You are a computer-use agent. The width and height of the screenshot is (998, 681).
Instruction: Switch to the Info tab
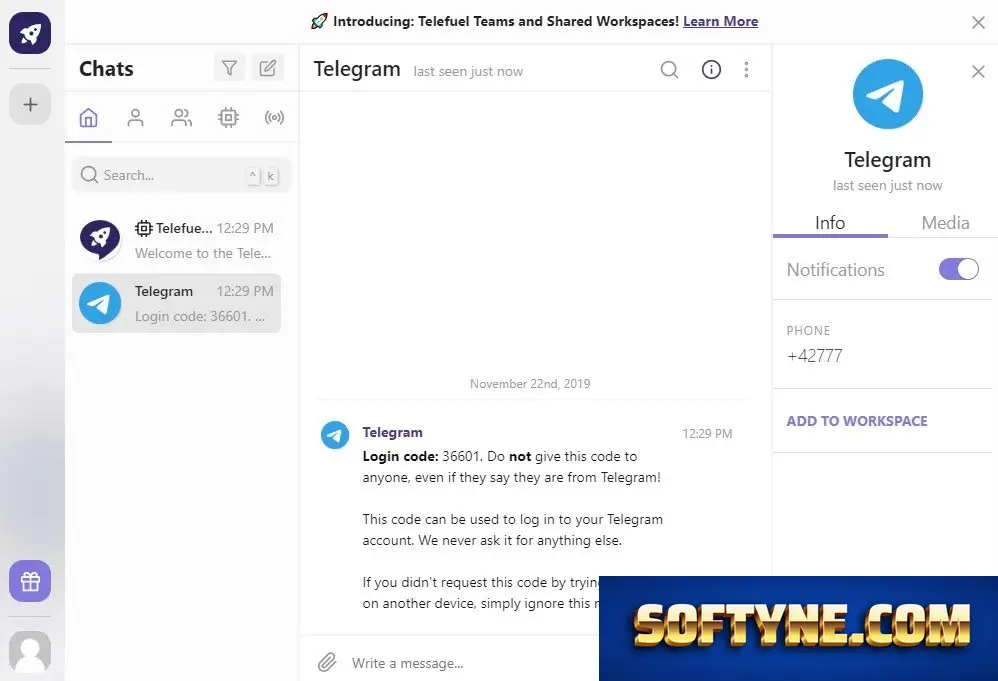[830, 223]
